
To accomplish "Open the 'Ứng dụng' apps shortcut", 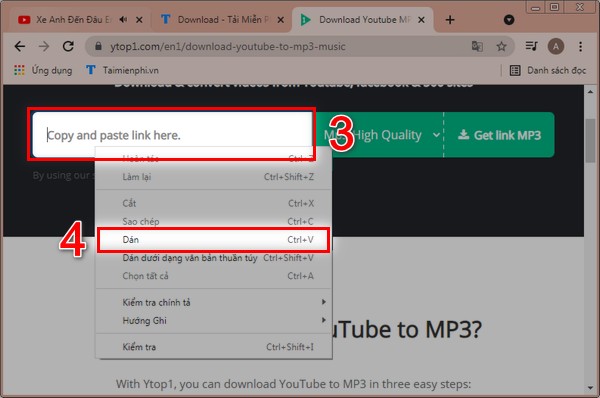I will click(x=43, y=70).
